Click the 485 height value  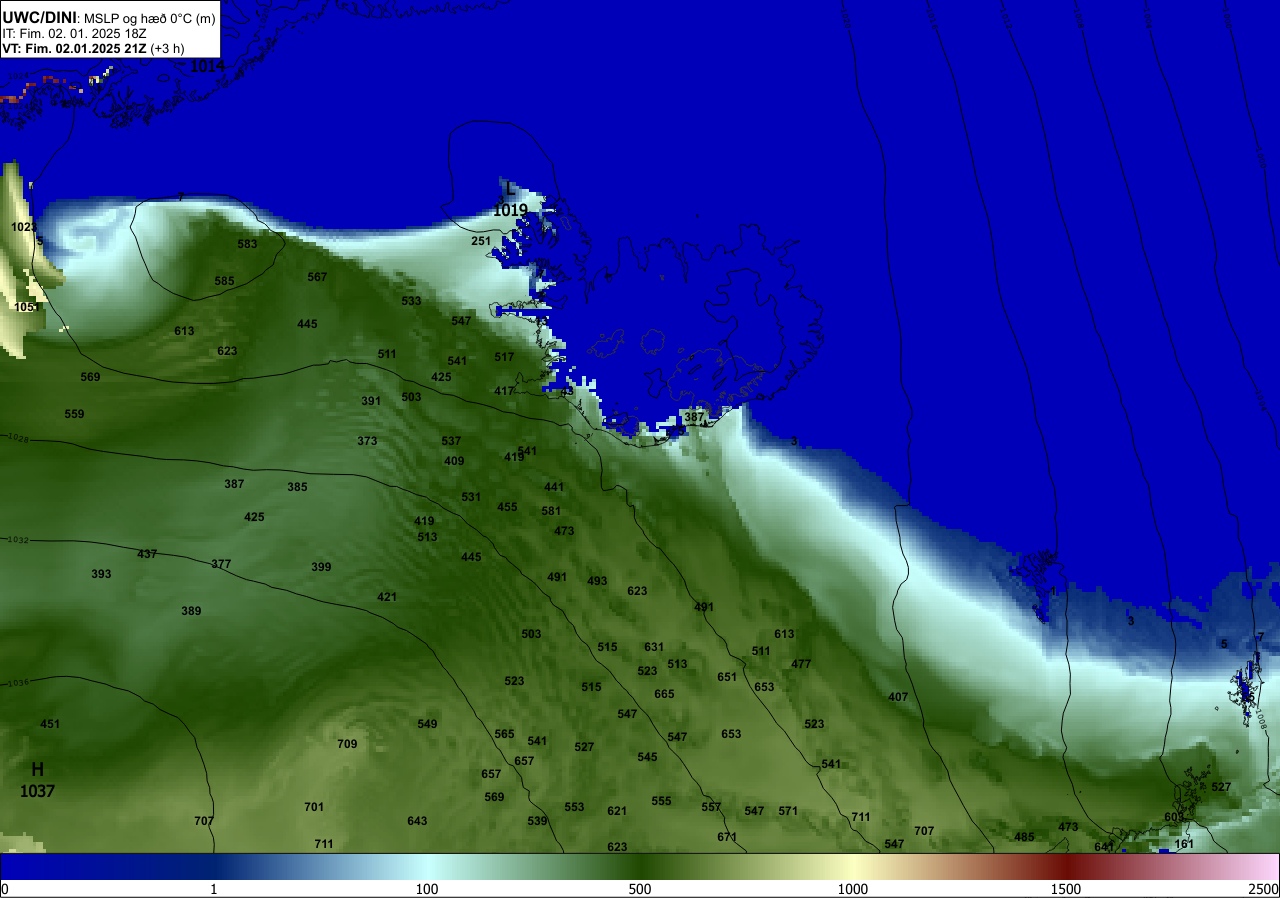pos(1024,837)
